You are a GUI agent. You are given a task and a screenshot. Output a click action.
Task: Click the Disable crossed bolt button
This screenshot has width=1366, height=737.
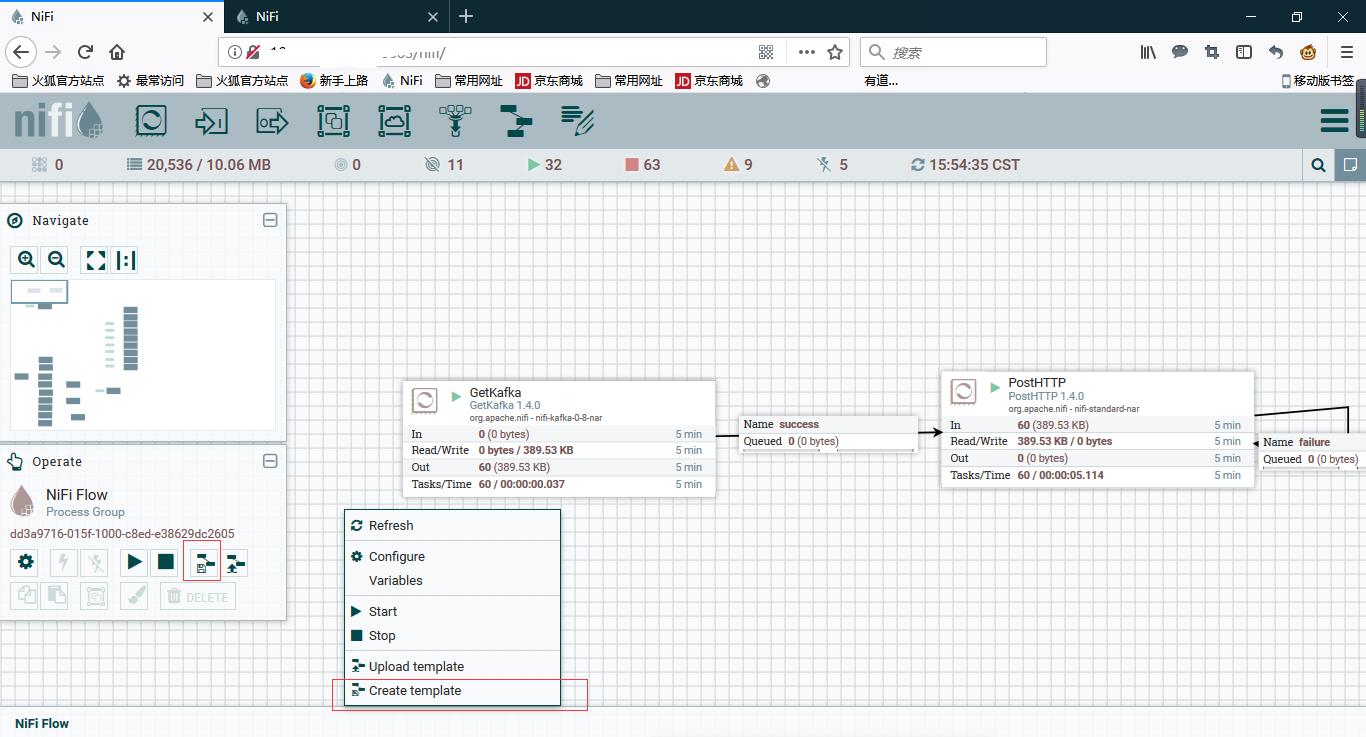coord(96,563)
